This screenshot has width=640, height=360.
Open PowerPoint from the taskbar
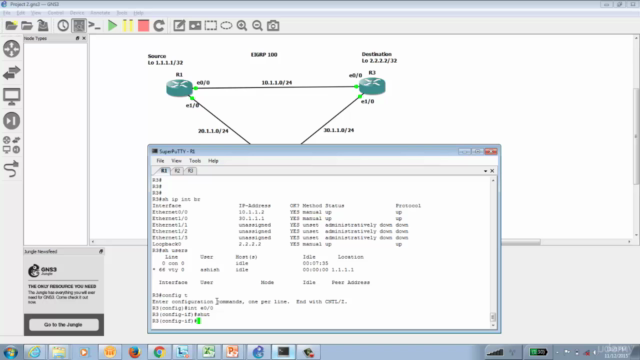[x=233, y=352]
